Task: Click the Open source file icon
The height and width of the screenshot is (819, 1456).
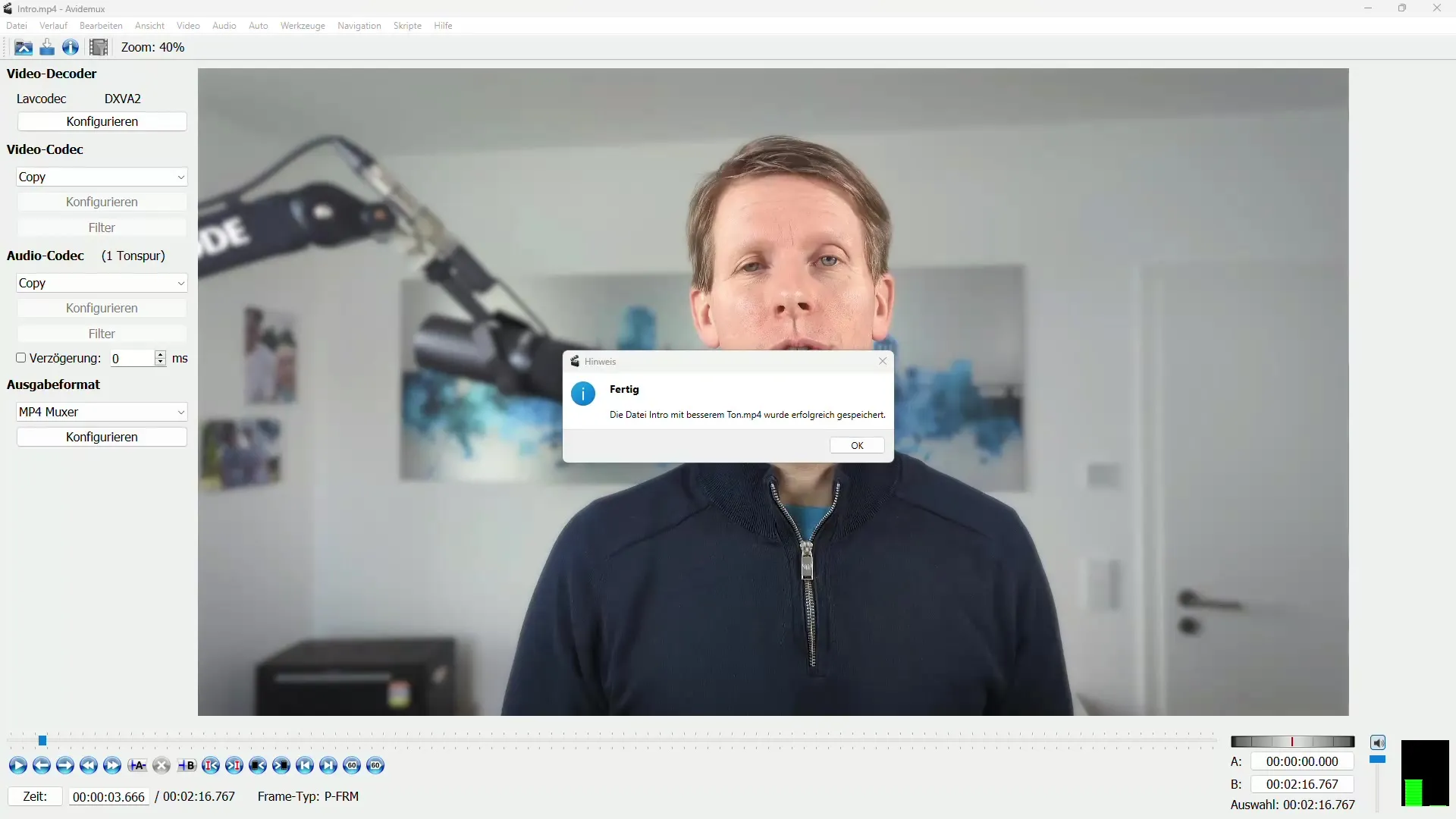Action: click(22, 47)
